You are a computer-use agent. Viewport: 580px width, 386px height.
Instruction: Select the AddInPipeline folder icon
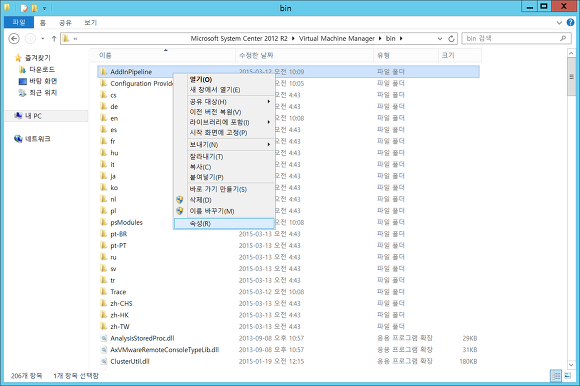click(x=104, y=71)
